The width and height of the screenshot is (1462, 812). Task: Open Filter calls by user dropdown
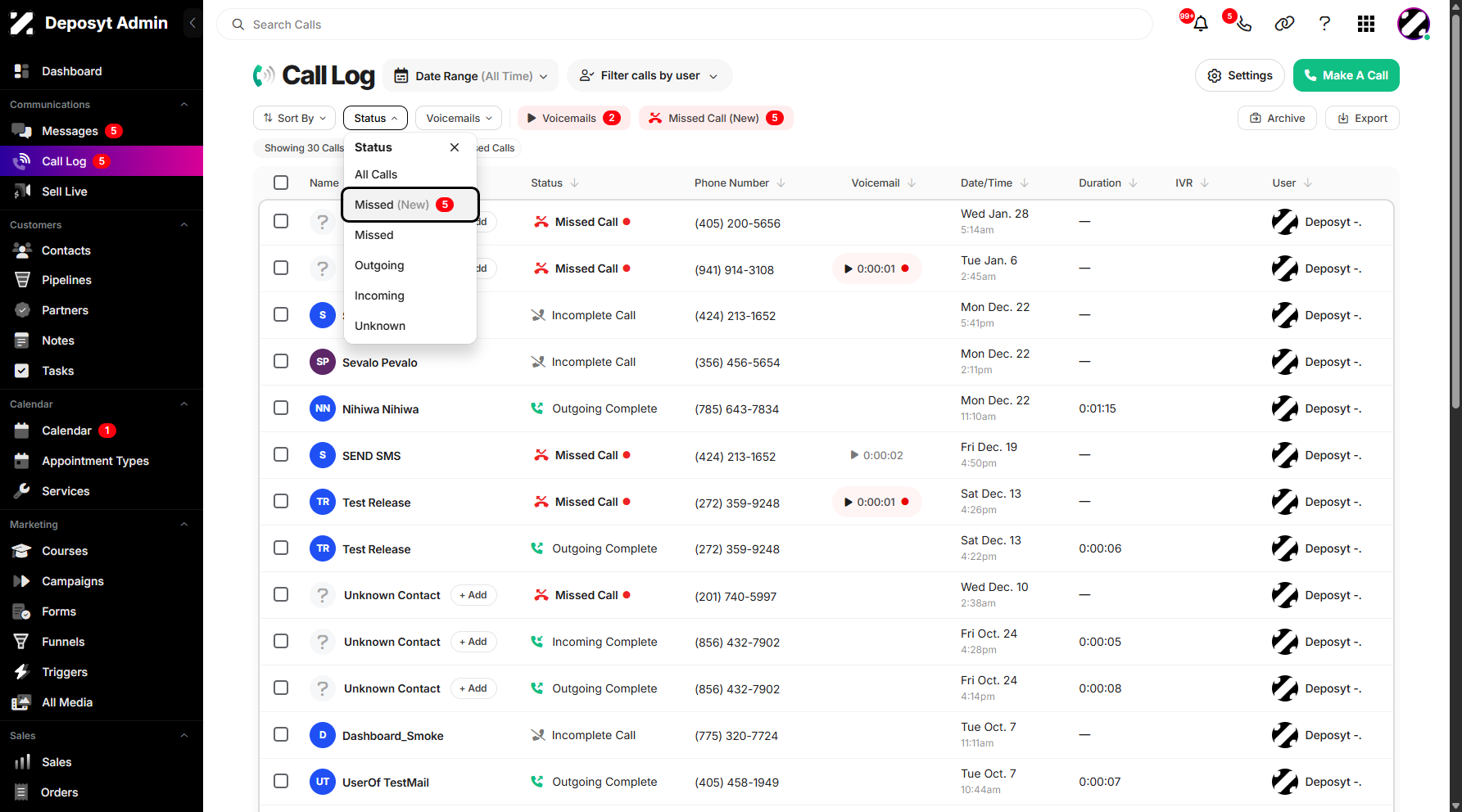pos(650,76)
